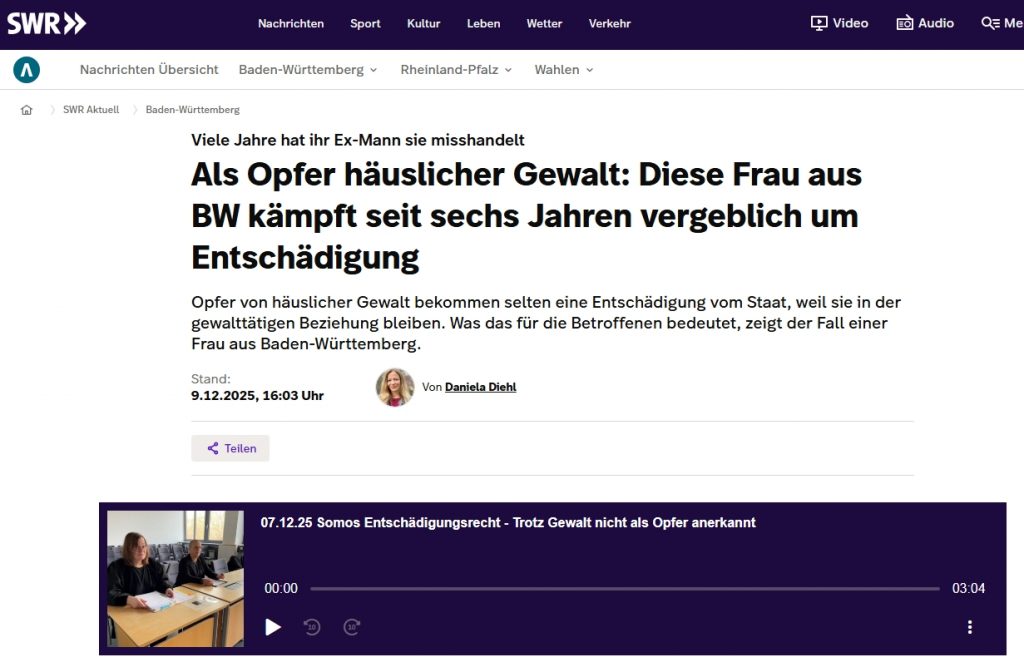Open Nachrichten Übersicht tab

[149, 70]
